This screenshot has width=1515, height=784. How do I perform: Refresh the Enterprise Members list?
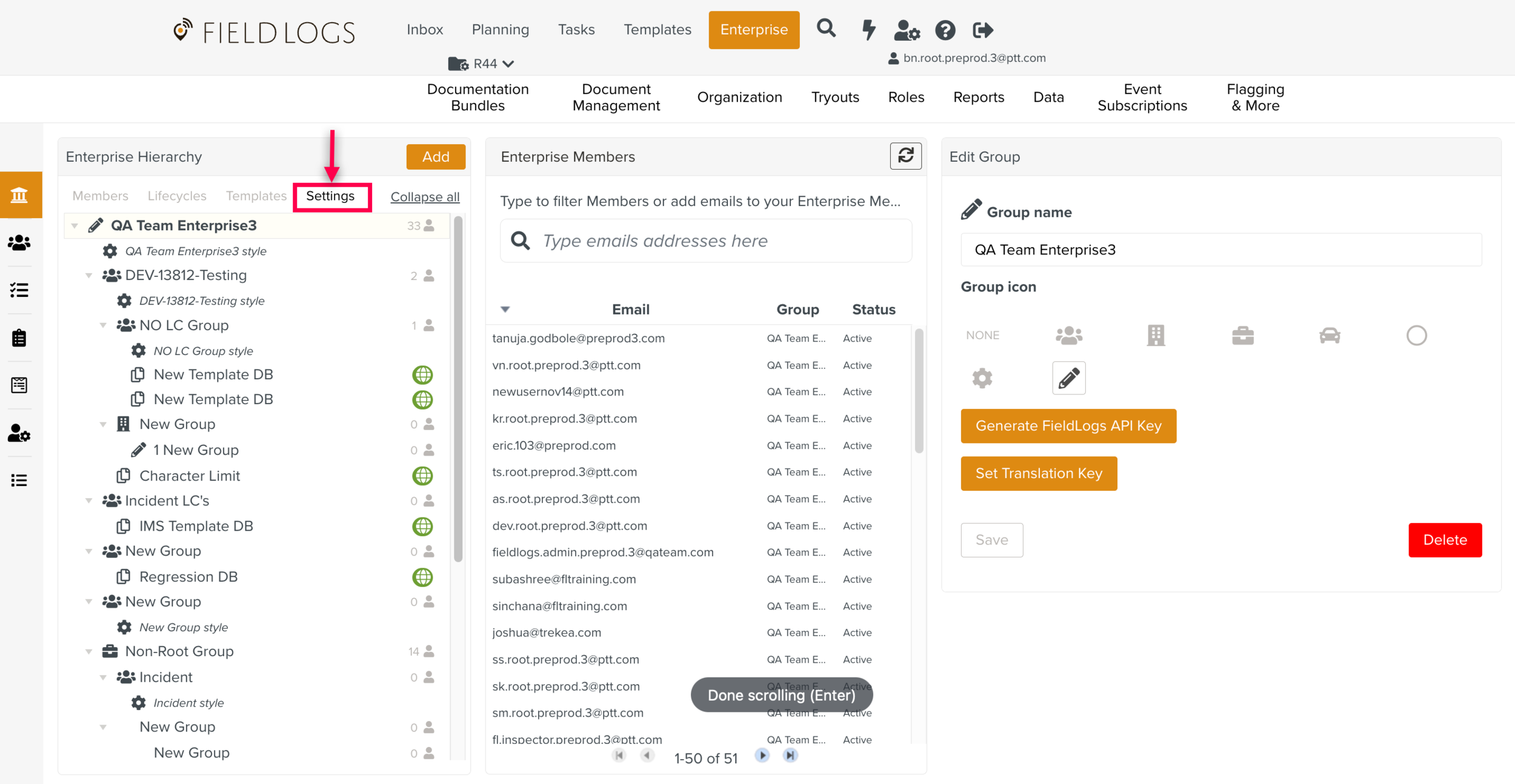point(905,156)
